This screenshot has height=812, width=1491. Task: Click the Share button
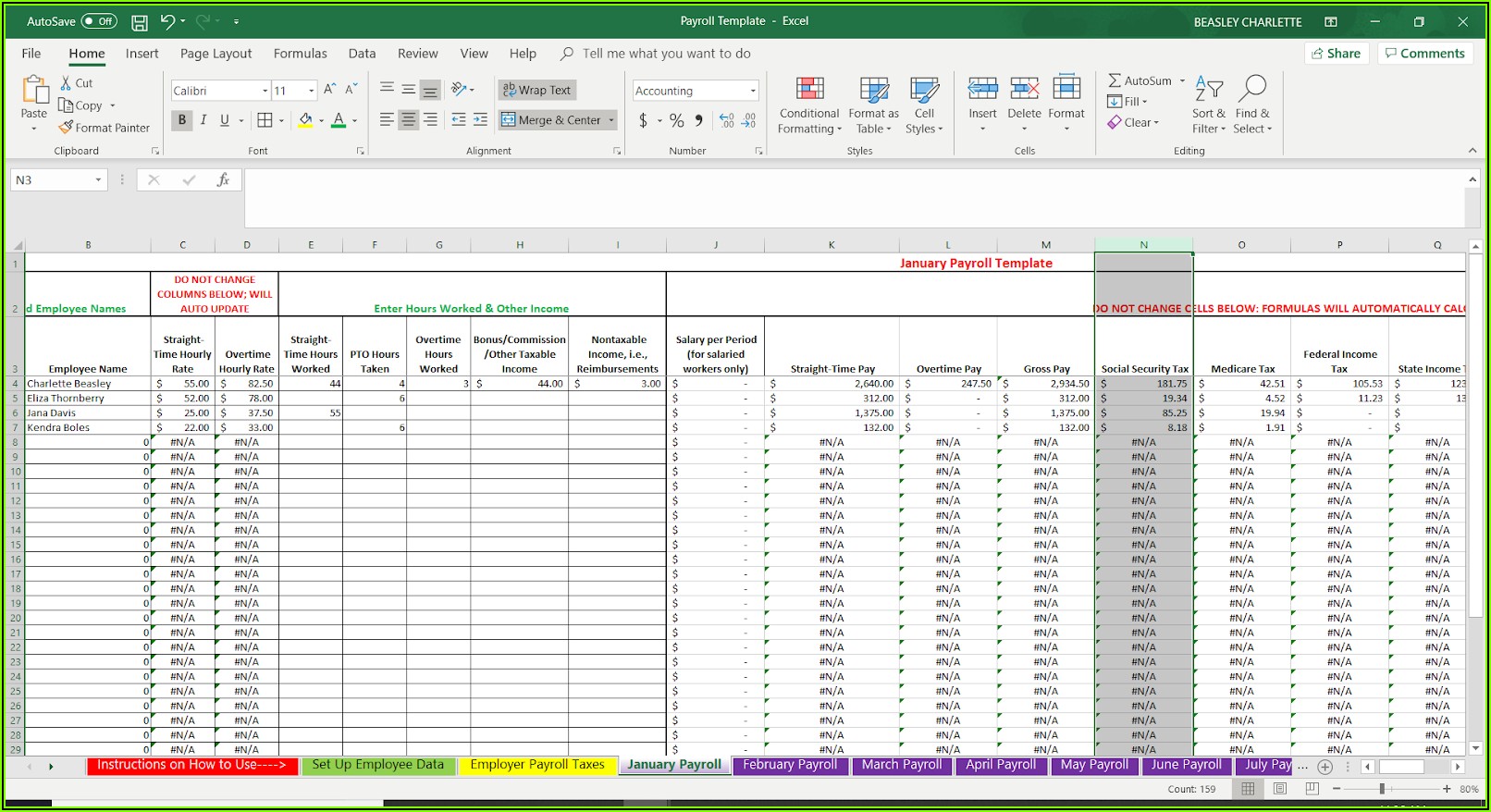tap(1336, 54)
